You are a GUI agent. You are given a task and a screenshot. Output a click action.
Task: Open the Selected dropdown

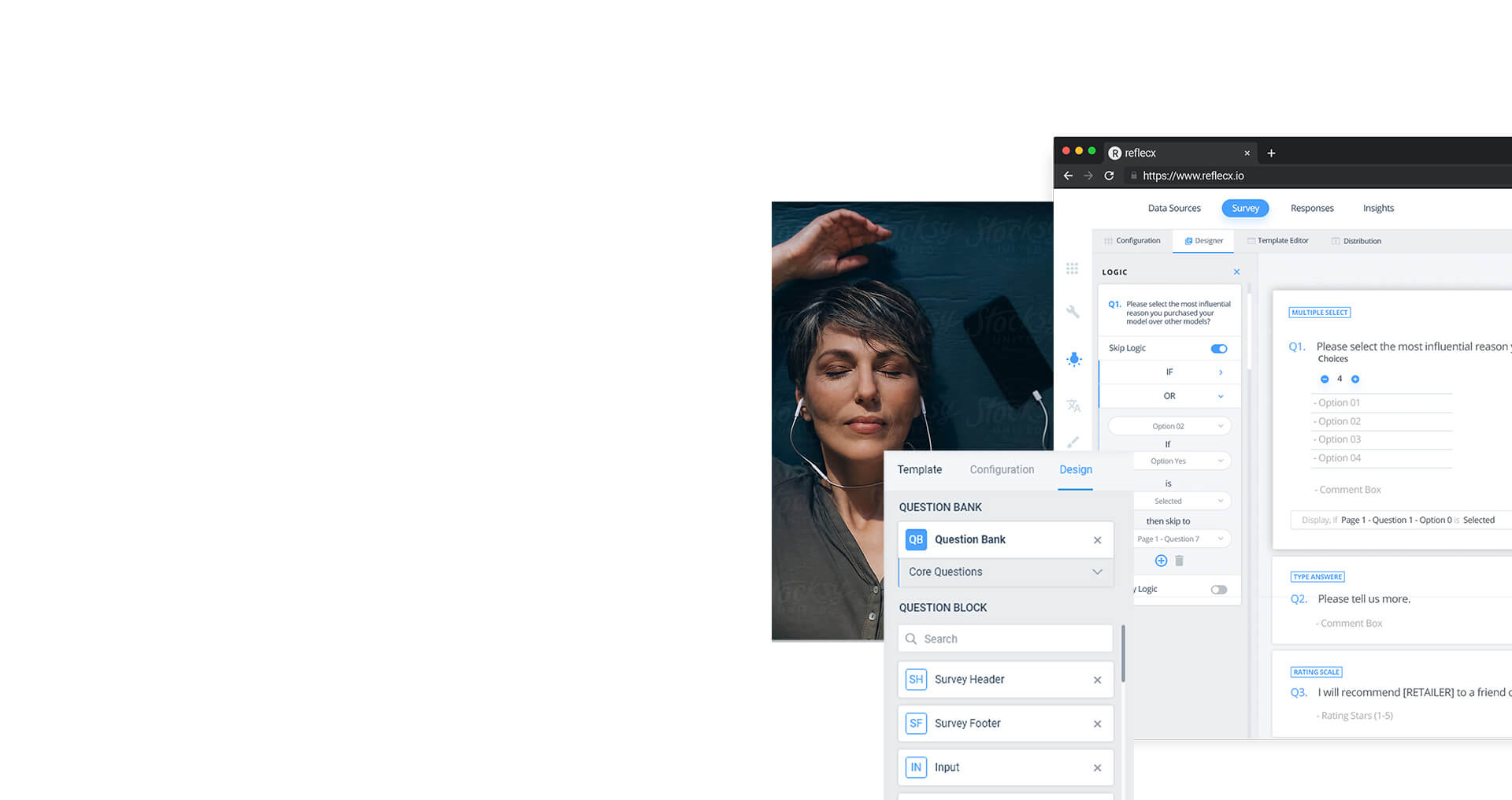[x=1182, y=501]
